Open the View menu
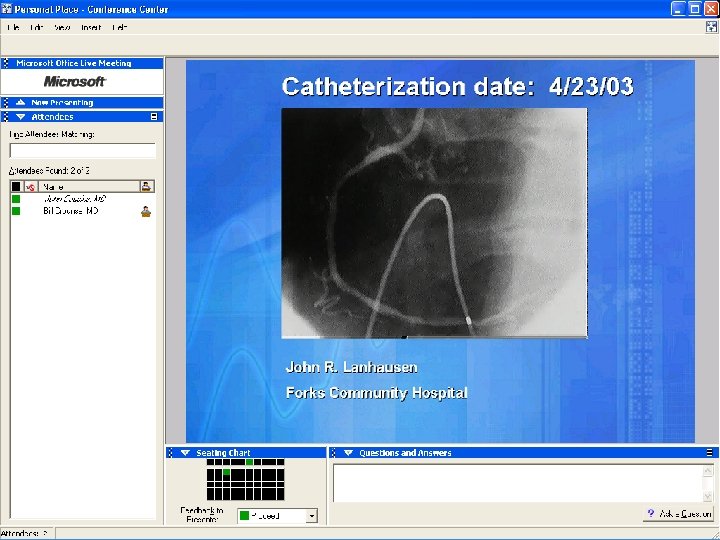The height and width of the screenshot is (540, 720). point(62,28)
